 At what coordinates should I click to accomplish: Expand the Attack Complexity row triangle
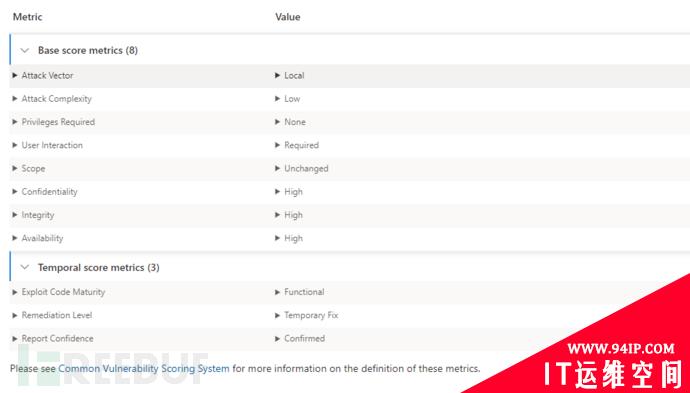pos(15,99)
